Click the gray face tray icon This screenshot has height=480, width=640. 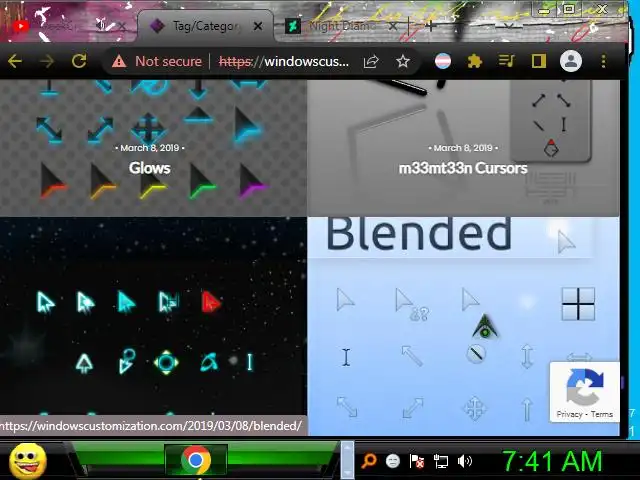click(x=393, y=461)
